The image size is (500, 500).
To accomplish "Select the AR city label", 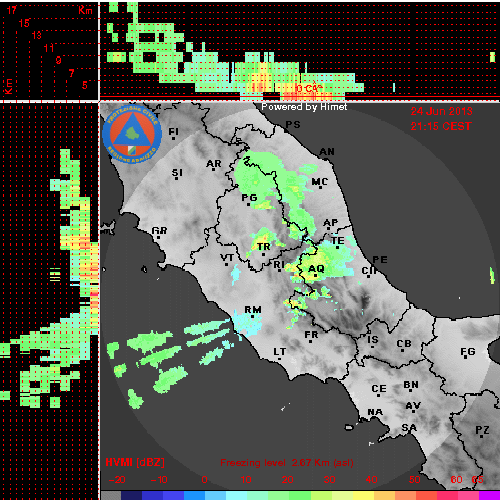I will tap(213, 164).
